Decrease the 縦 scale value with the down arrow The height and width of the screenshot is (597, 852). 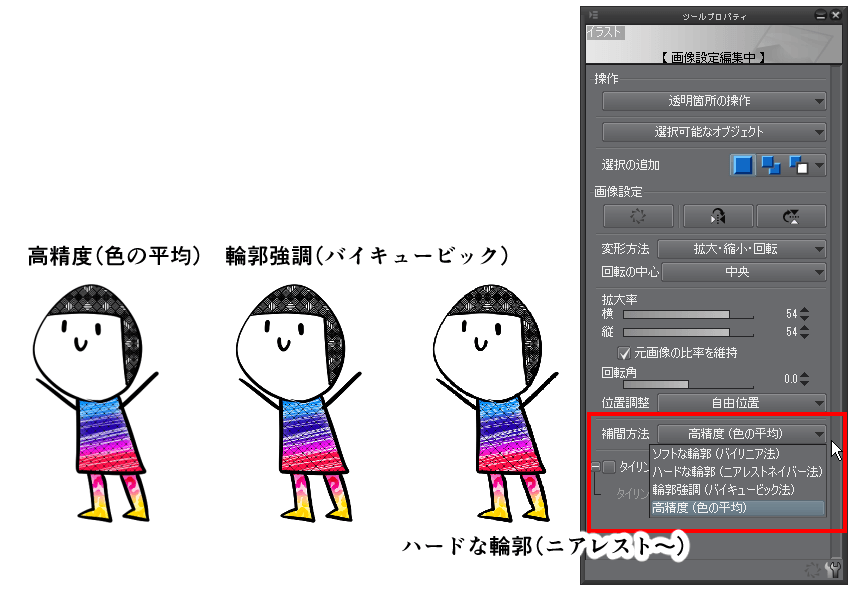pyautogui.click(x=805, y=336)
